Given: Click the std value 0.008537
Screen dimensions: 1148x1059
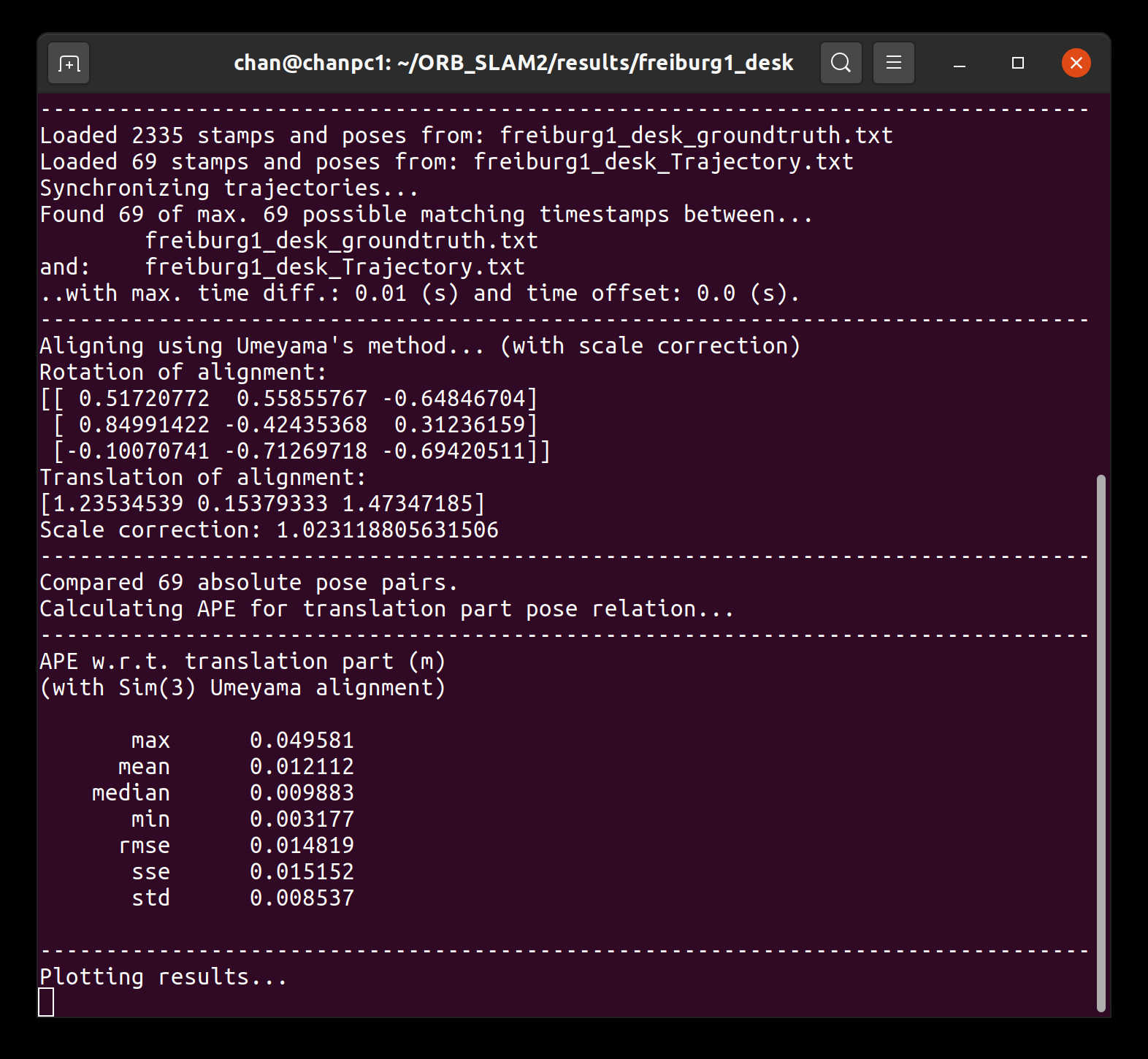Looking at the screenshot, I should [x=302, y=898].
